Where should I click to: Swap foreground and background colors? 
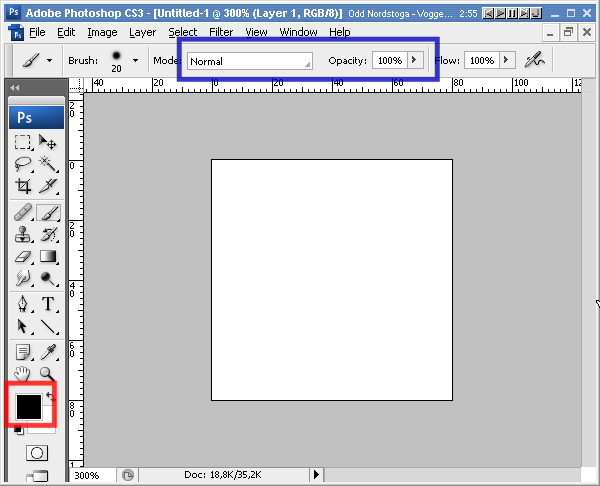[x=50, y=396]
